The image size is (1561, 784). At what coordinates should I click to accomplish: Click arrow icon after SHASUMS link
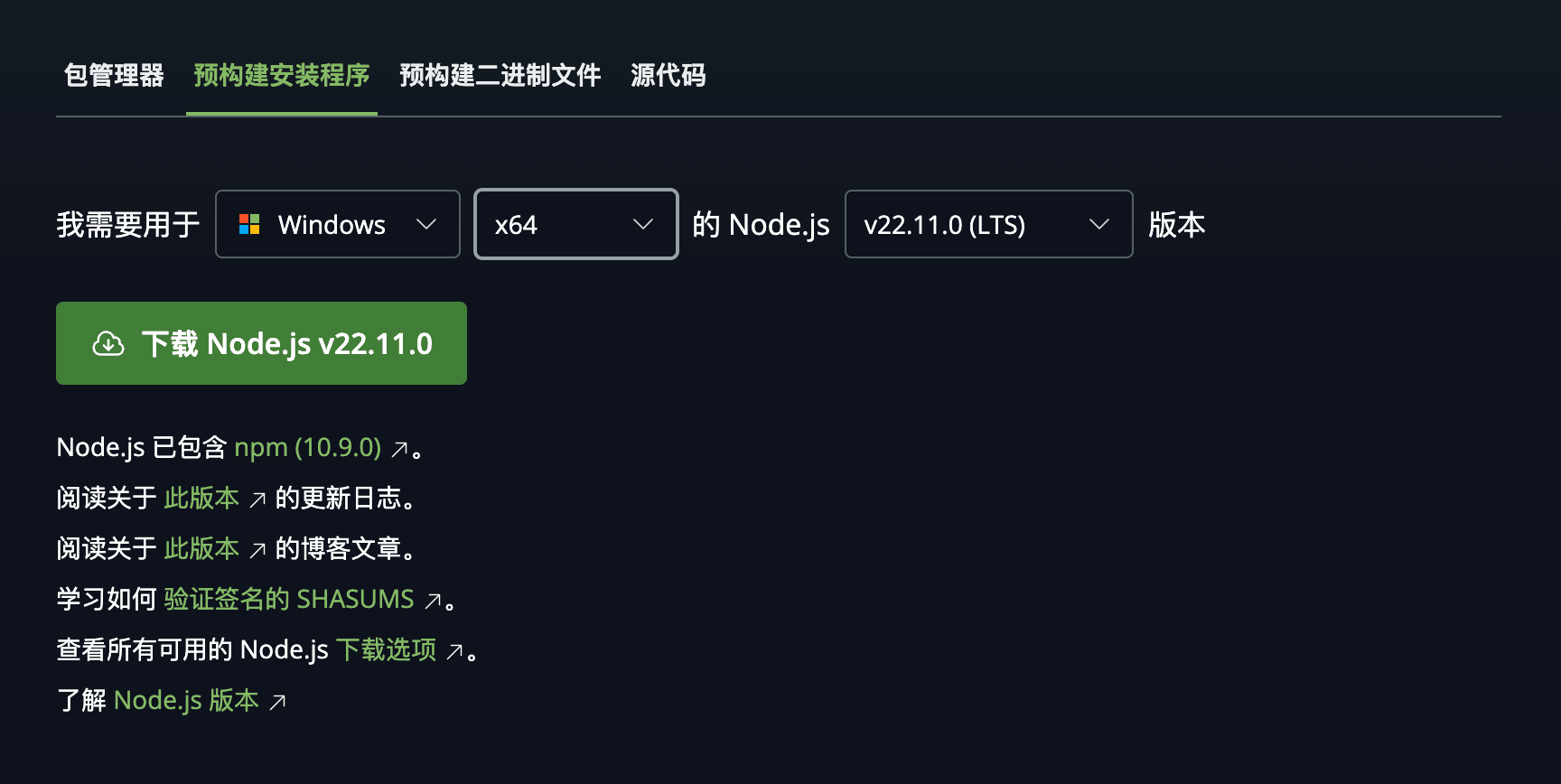(x=434, y=601)
